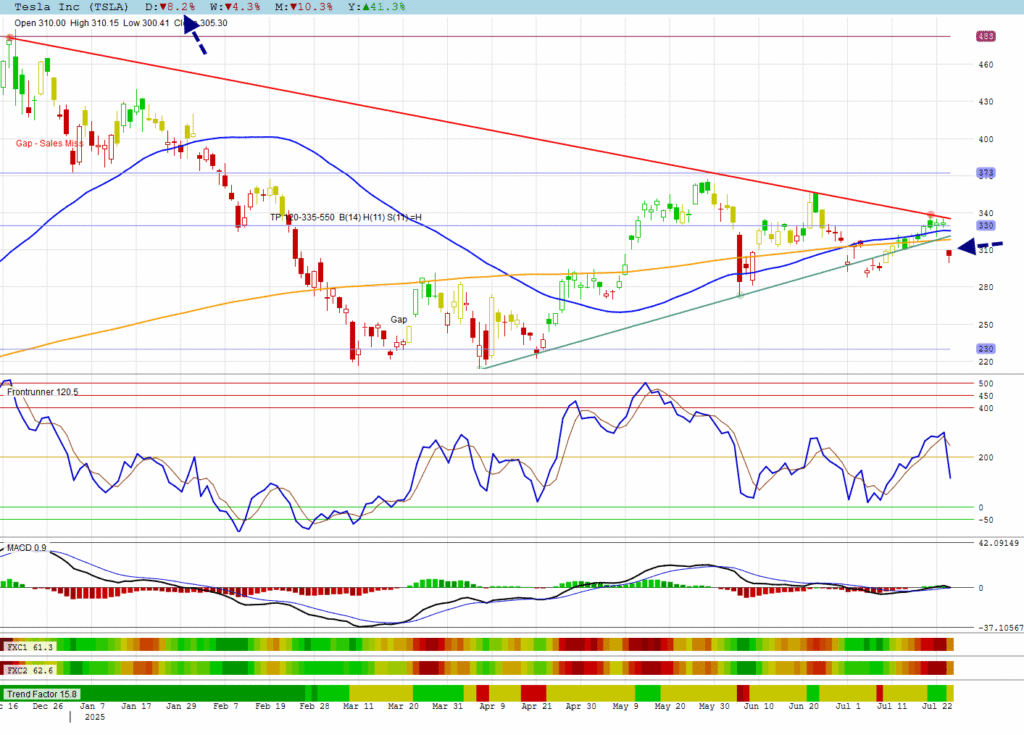This screenshot has width=1024, height=735.
Task: Click the Mar 11 date label
Action: pyautogui.click(x=359, y=706)
